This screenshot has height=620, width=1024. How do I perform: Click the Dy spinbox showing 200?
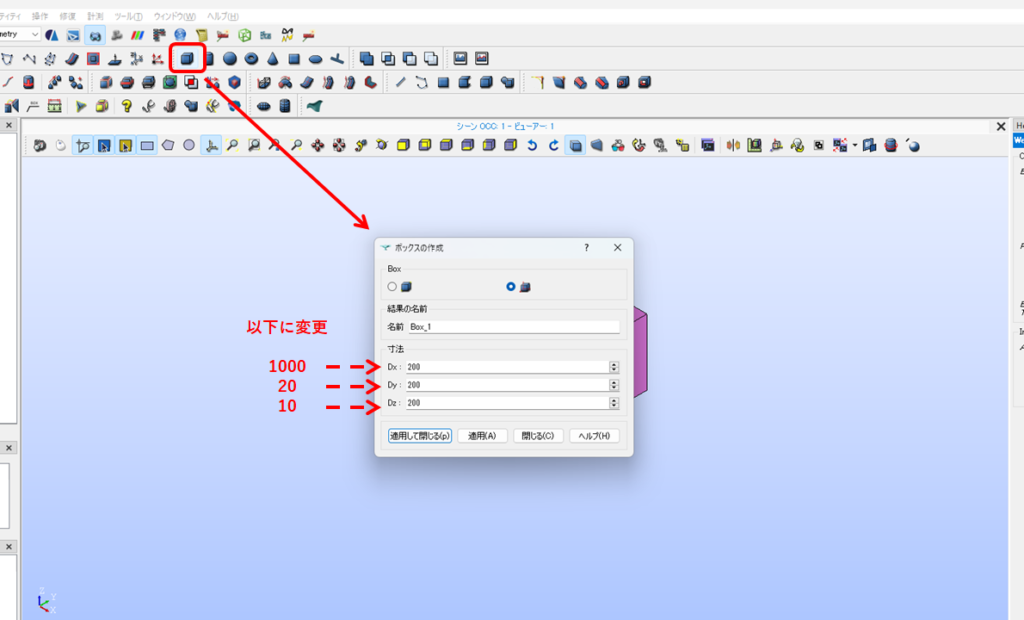click(500, 384)
